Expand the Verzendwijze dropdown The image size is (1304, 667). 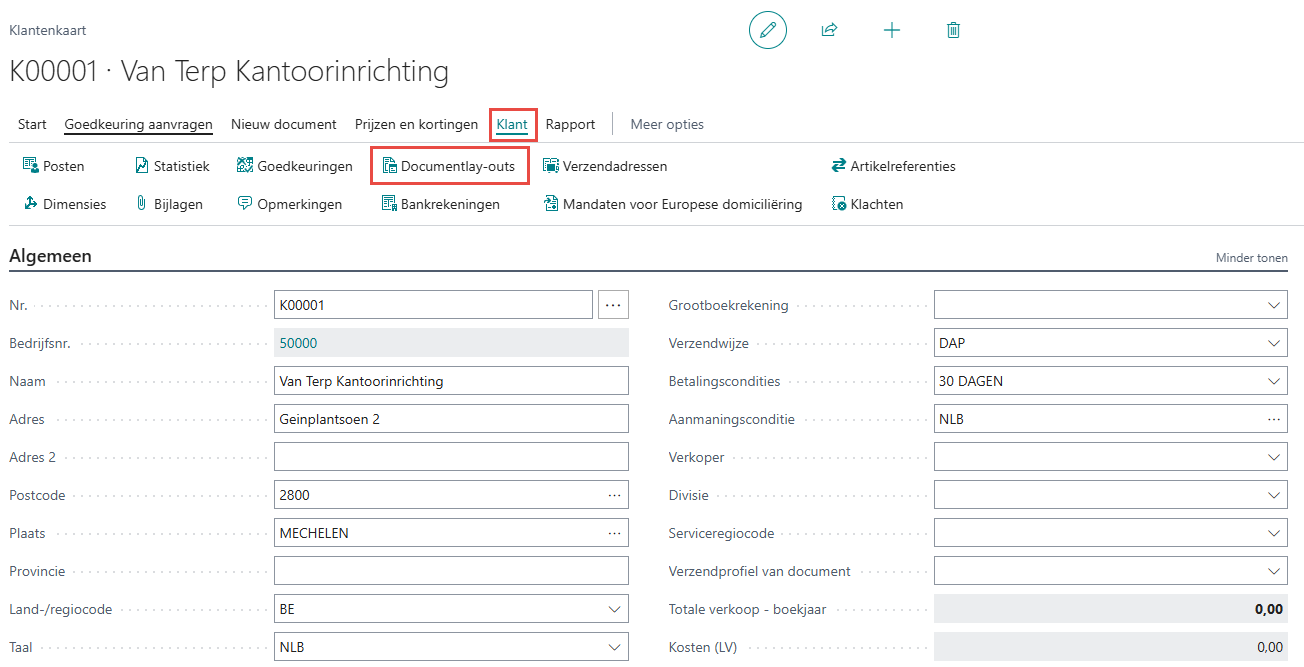(1273, 343)
